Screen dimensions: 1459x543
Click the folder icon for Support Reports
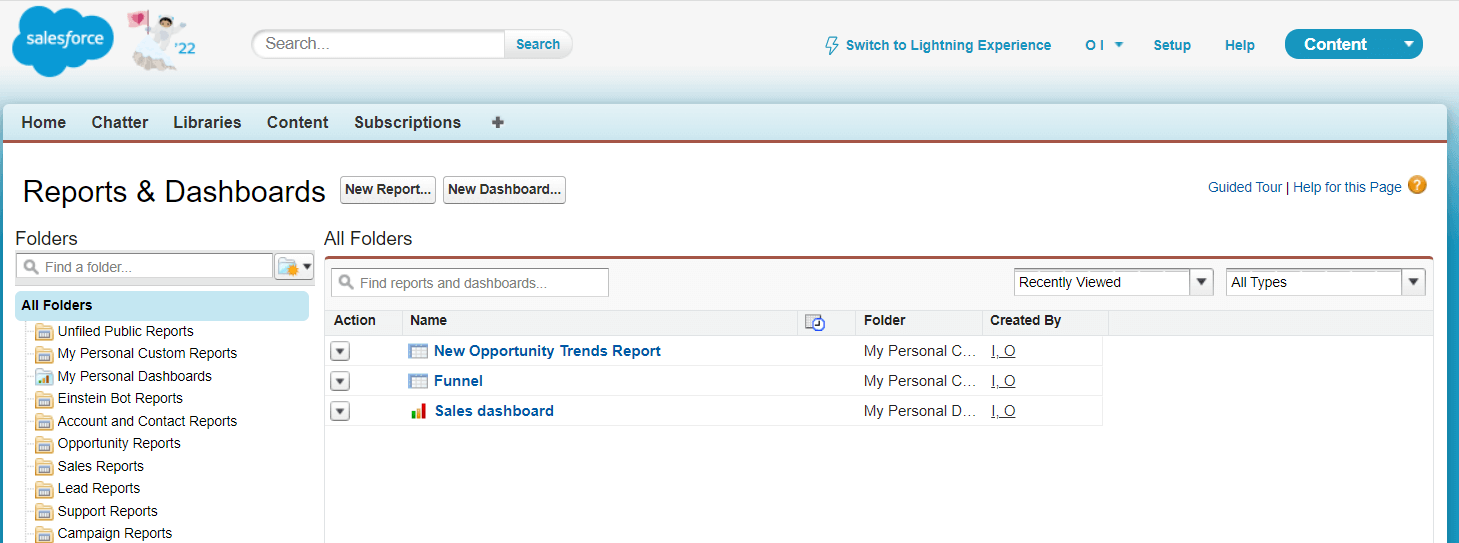(44, 511)
